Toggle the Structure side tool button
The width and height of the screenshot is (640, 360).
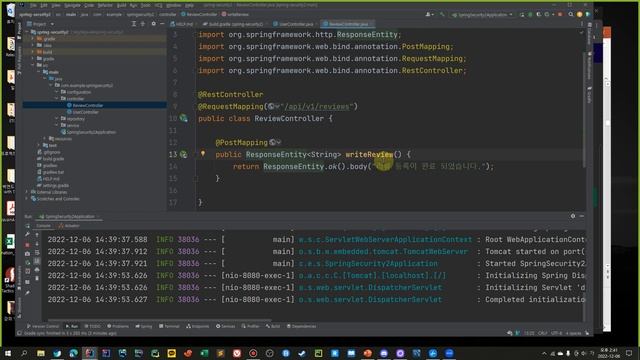(19, 307)
